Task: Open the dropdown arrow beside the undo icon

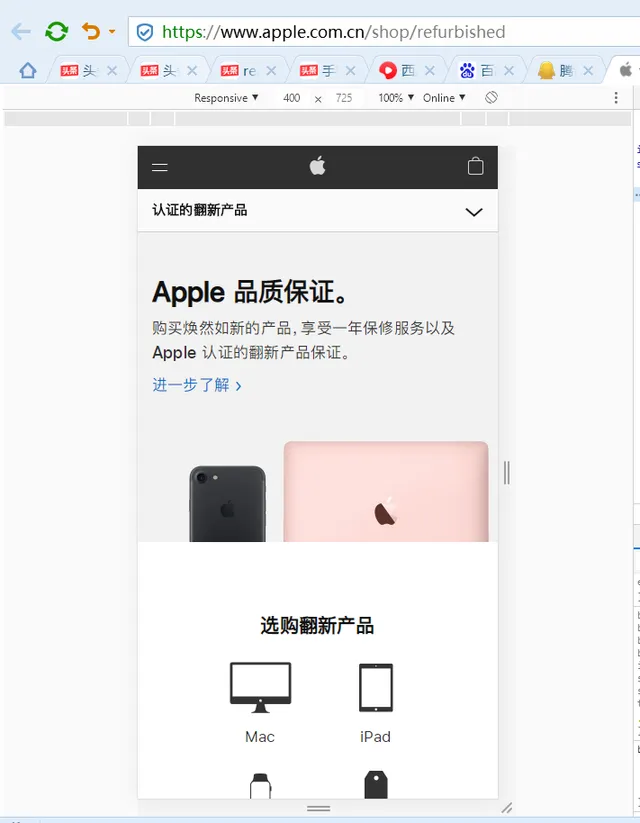Action: click(112, 31)
